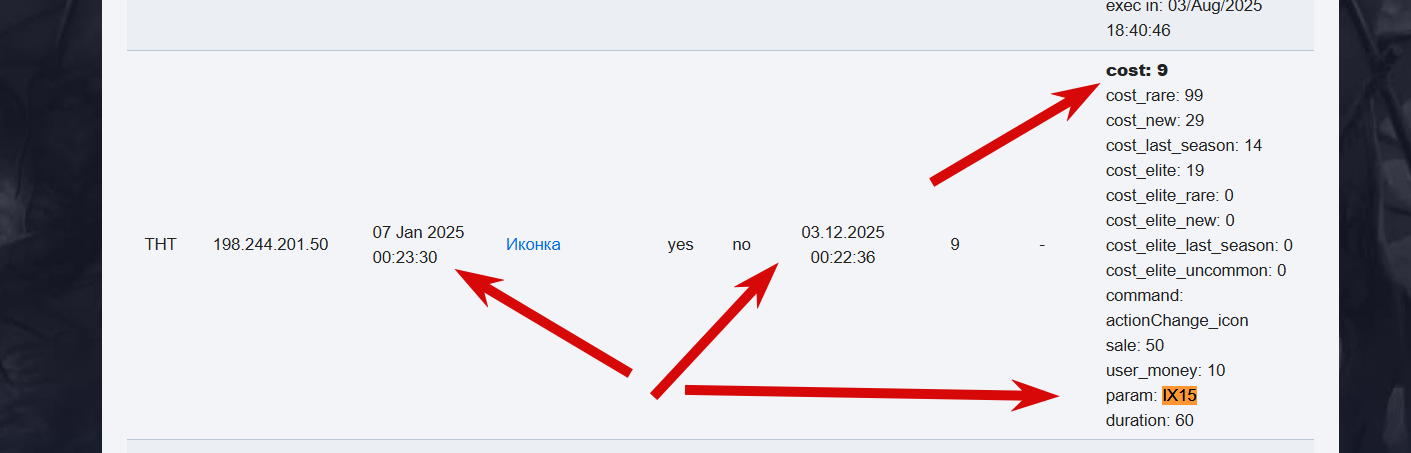Click the cost_last_season: 14 line

(1183, 146)
